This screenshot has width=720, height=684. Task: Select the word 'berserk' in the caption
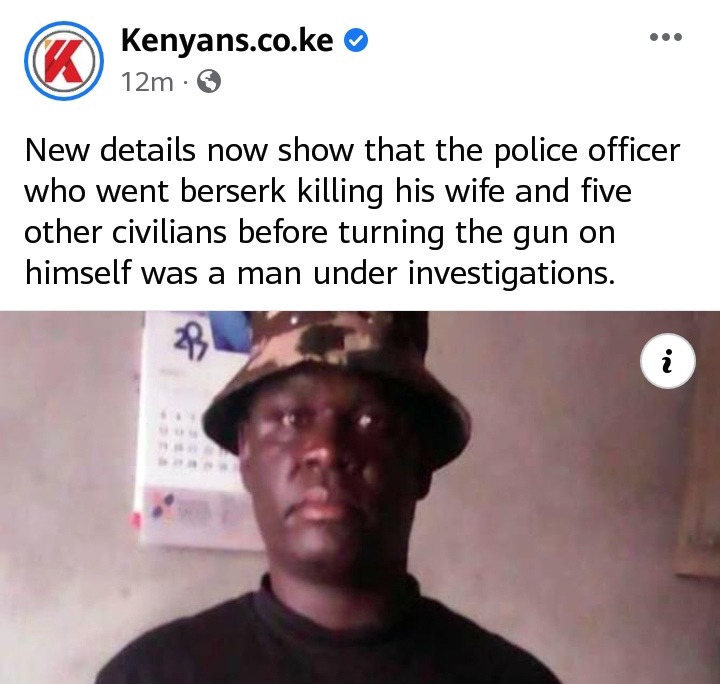(x=233, y=191)
